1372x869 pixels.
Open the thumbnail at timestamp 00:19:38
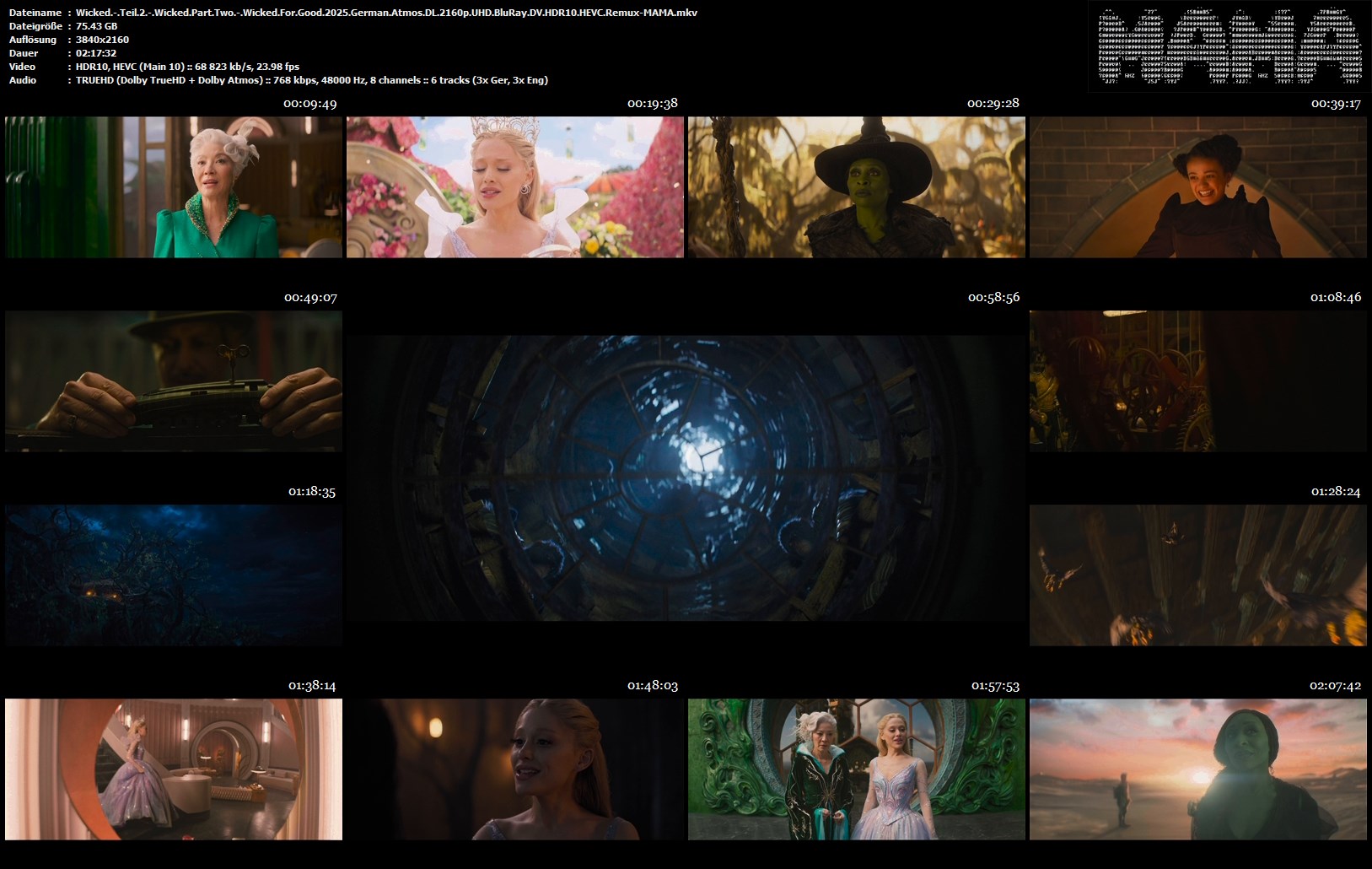[x=515, y=187]
